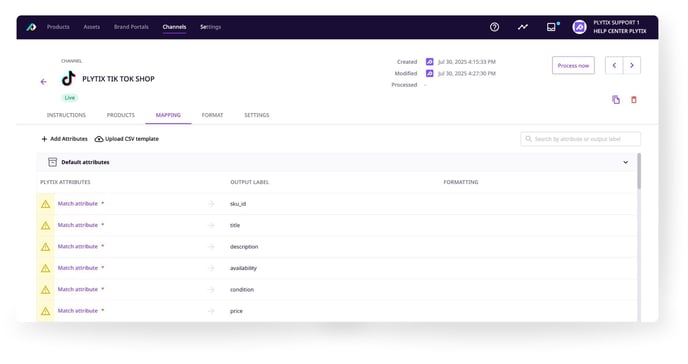688x364 pixels.
Task: Click the user avatar icon
Action: coord(579,27)
